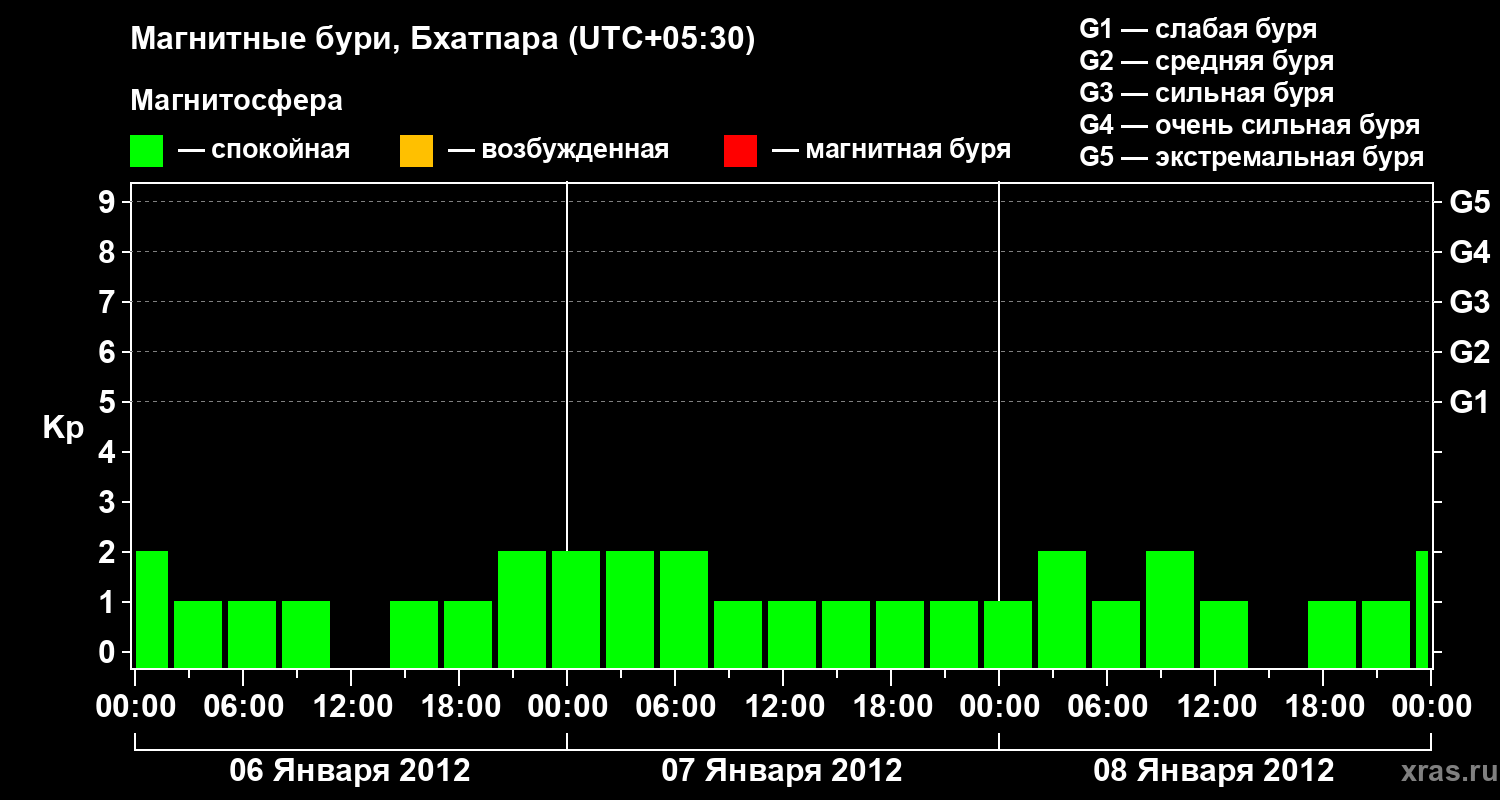Click the '06:00' time label above 08 Января
Image resolution: width=1500 pixels, height=800 pixels.
coord(1107,707)
